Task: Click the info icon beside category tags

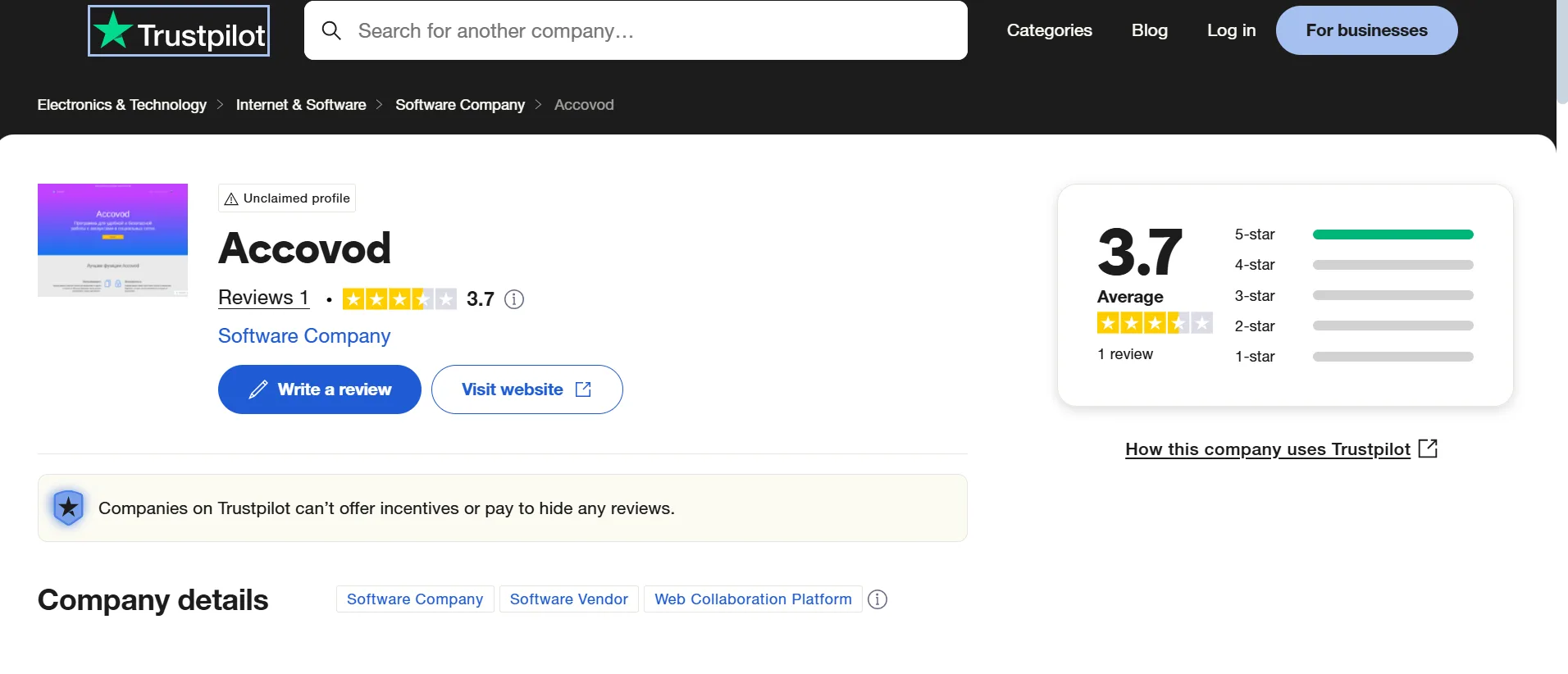Action: pyautogui.click(x=877, y=599)
